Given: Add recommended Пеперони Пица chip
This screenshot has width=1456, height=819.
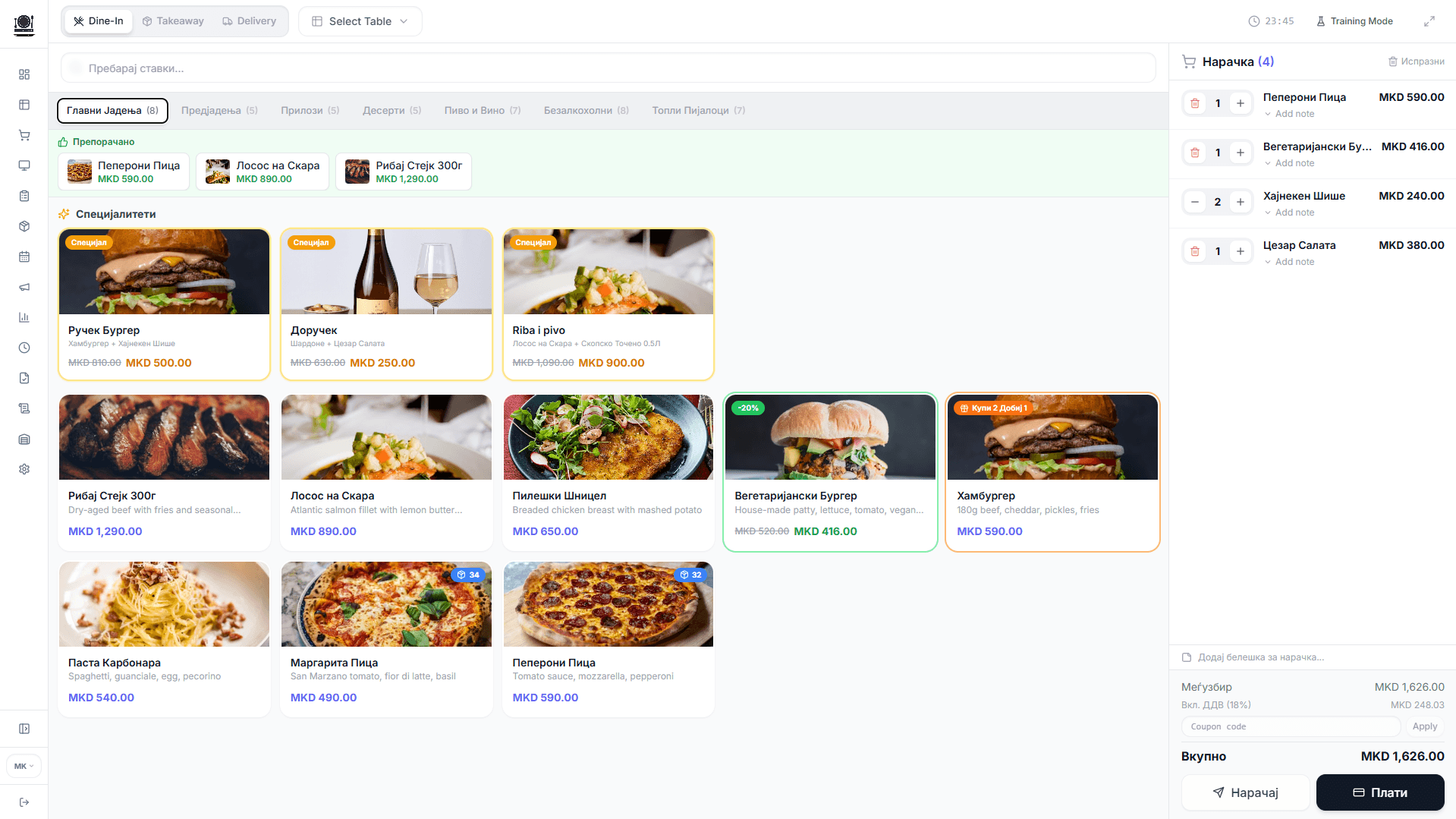Looking at the screenshot, I should (124, 172).
